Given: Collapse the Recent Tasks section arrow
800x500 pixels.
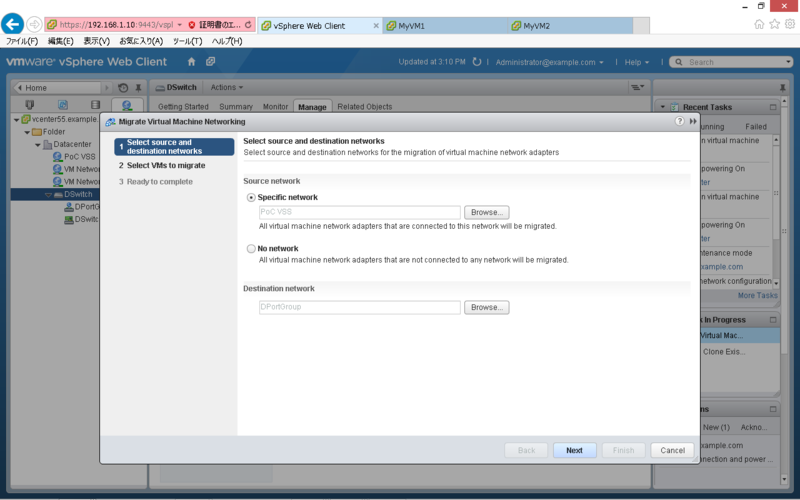Looking at the screenshot, I should click(x=663, y=107).
